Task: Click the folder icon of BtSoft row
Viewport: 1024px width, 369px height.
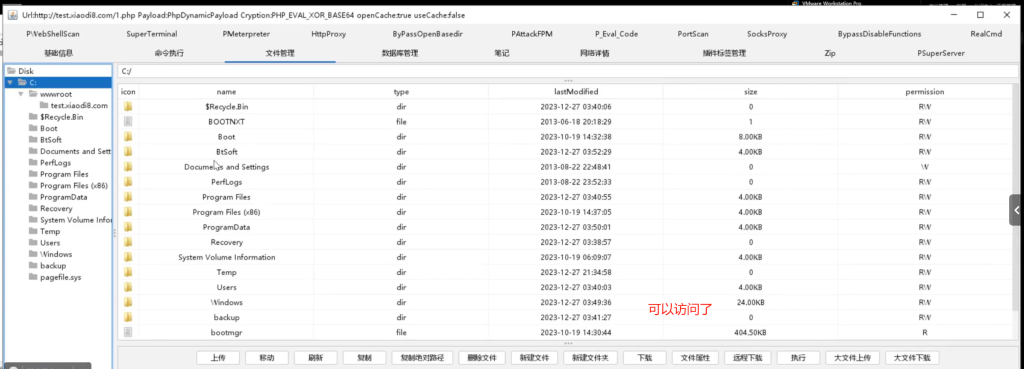Action: [128, 152]
